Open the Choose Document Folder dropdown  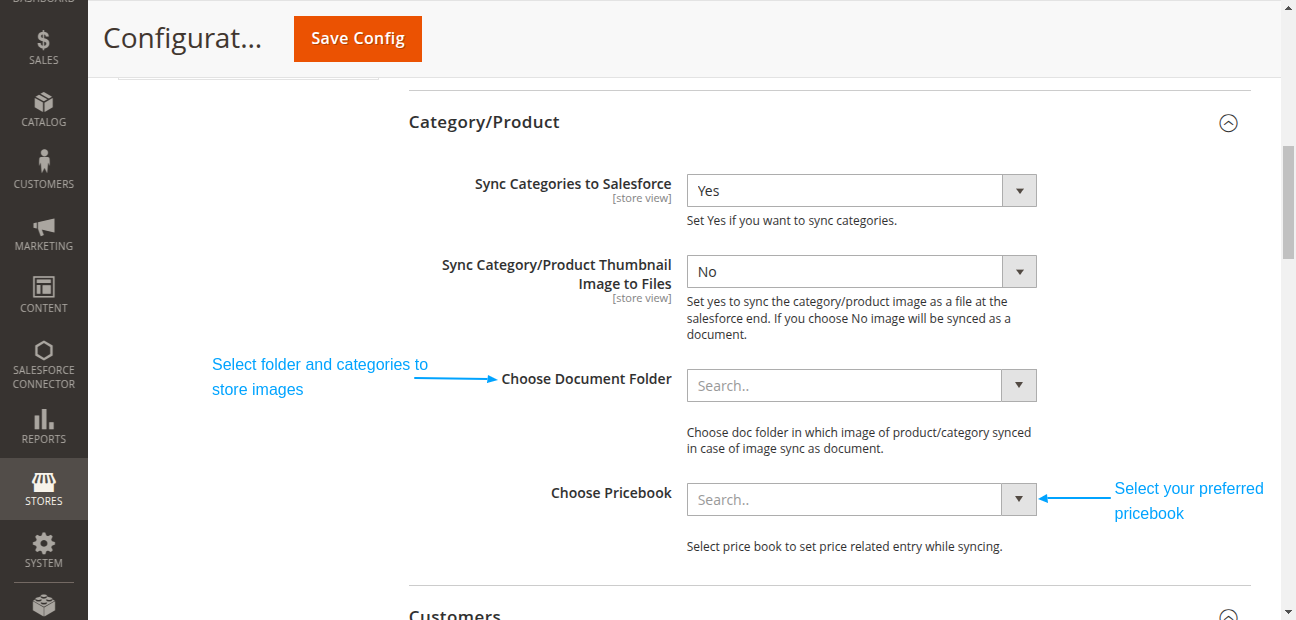pos(1019,385)
